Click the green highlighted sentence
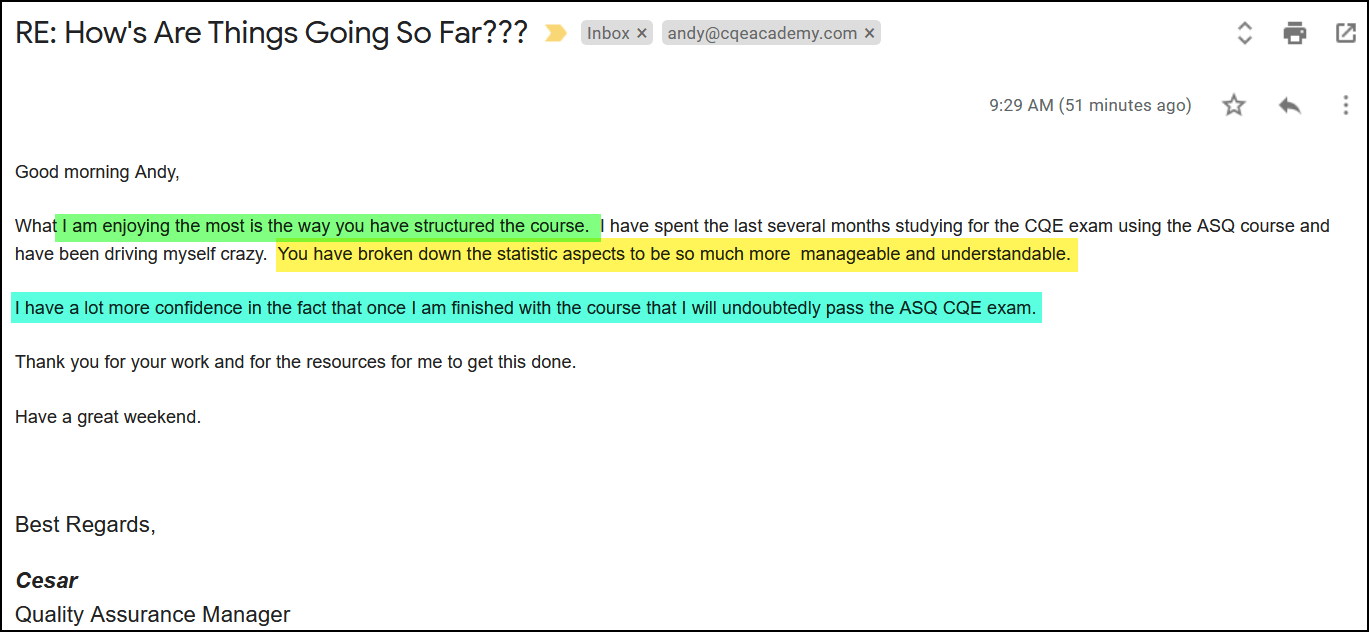 326,227
